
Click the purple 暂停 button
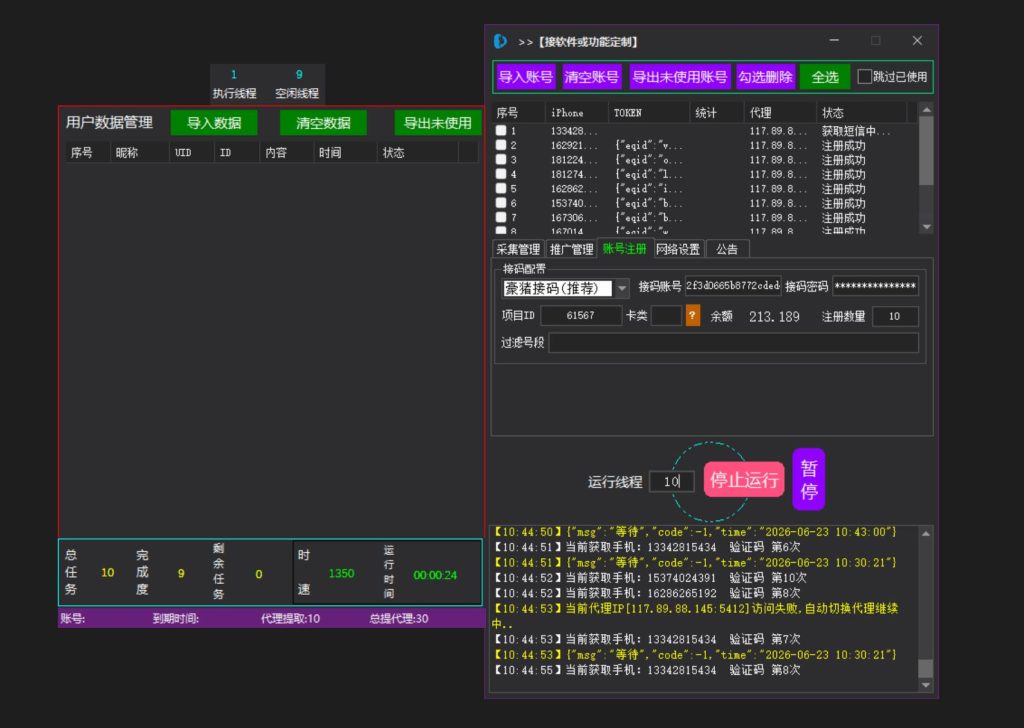808,479
